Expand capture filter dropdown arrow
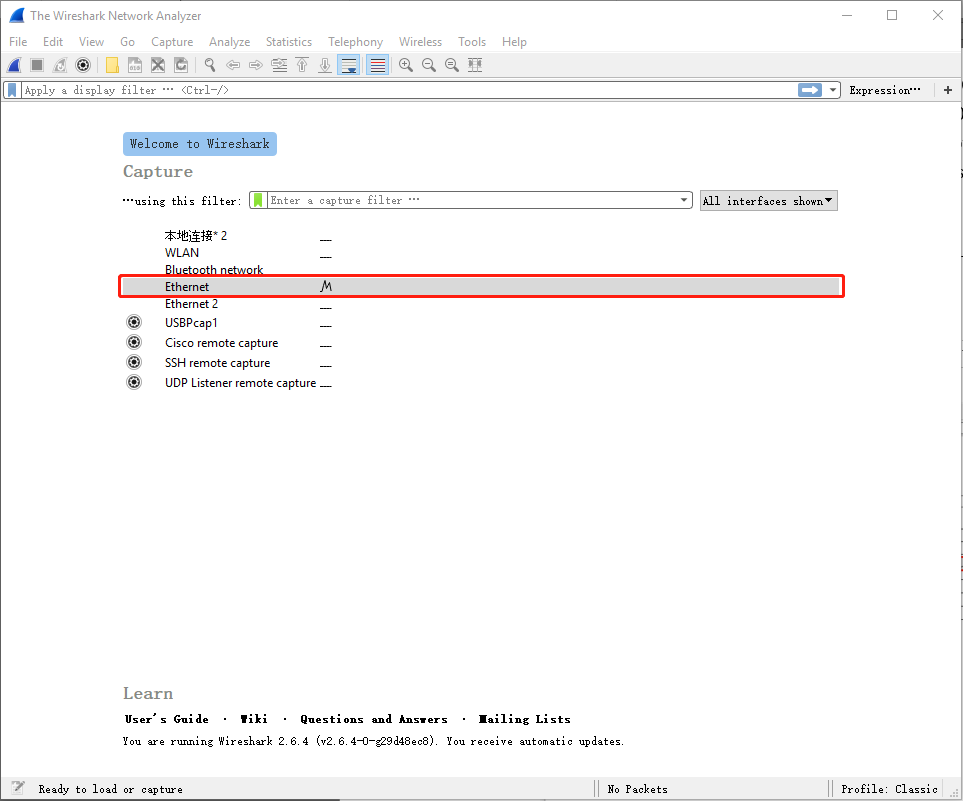963x801 pixels. (684, 200)
